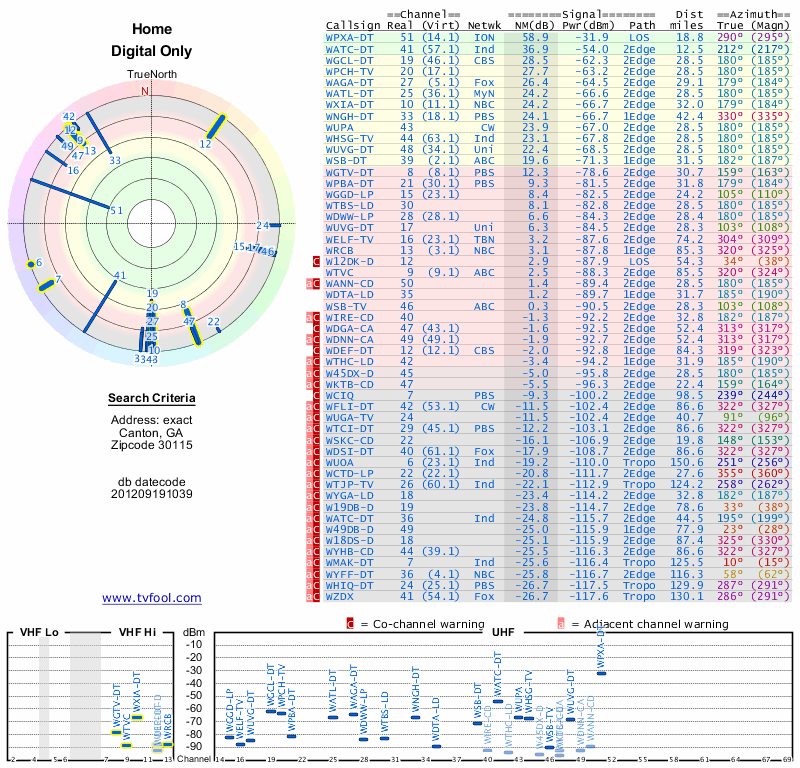Click WPXA-DT signal bar in UHF chart
The width and height of the screenshot is (800, 768).
[602, 674]
